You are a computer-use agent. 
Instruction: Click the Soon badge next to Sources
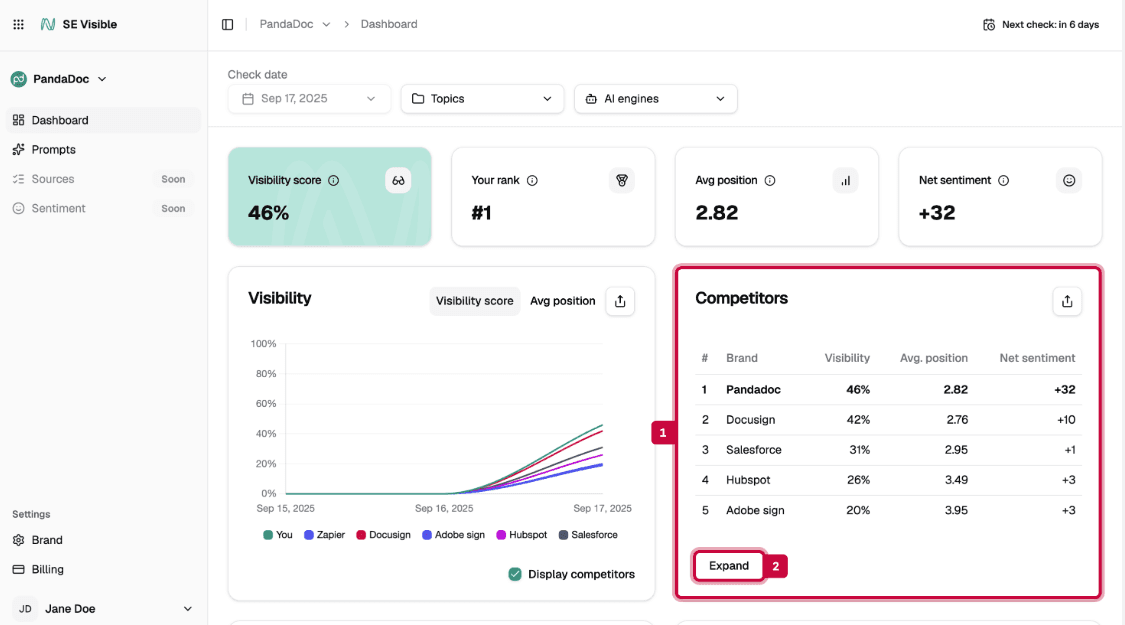(x=173, y=179)
